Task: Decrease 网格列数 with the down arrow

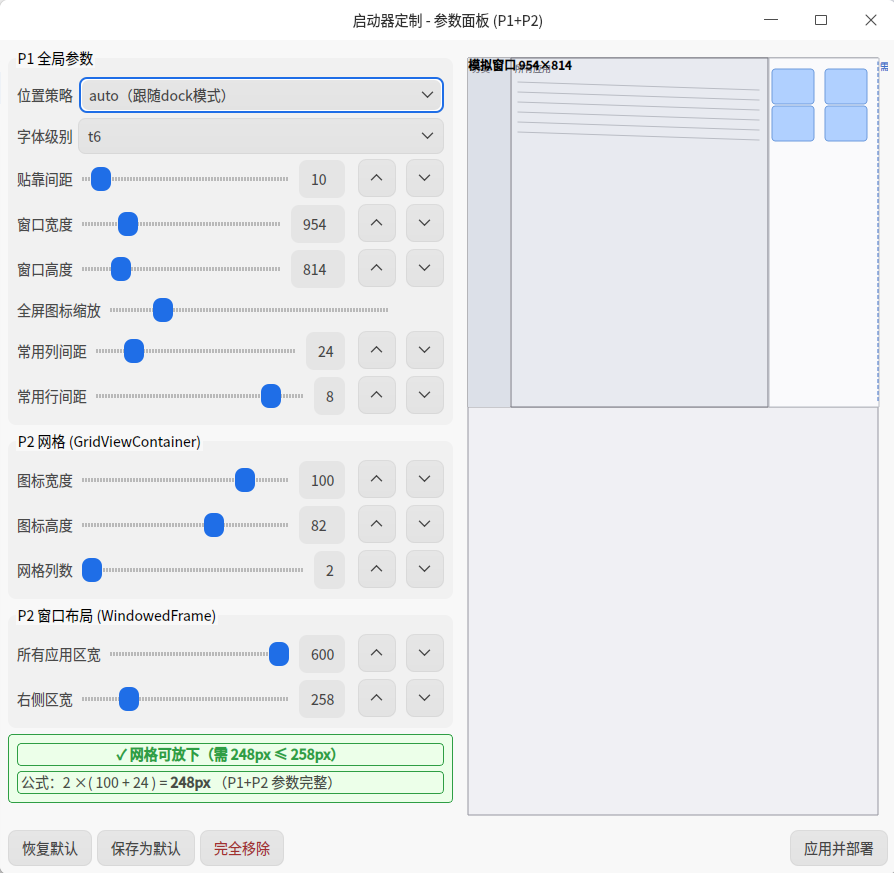Action: 425,570
